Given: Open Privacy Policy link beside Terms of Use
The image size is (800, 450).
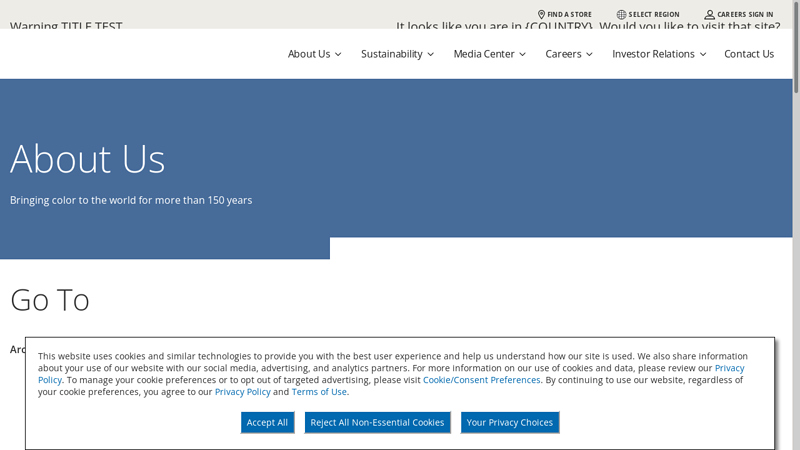Looking at the screenshot, I should (x=242, y=392).
